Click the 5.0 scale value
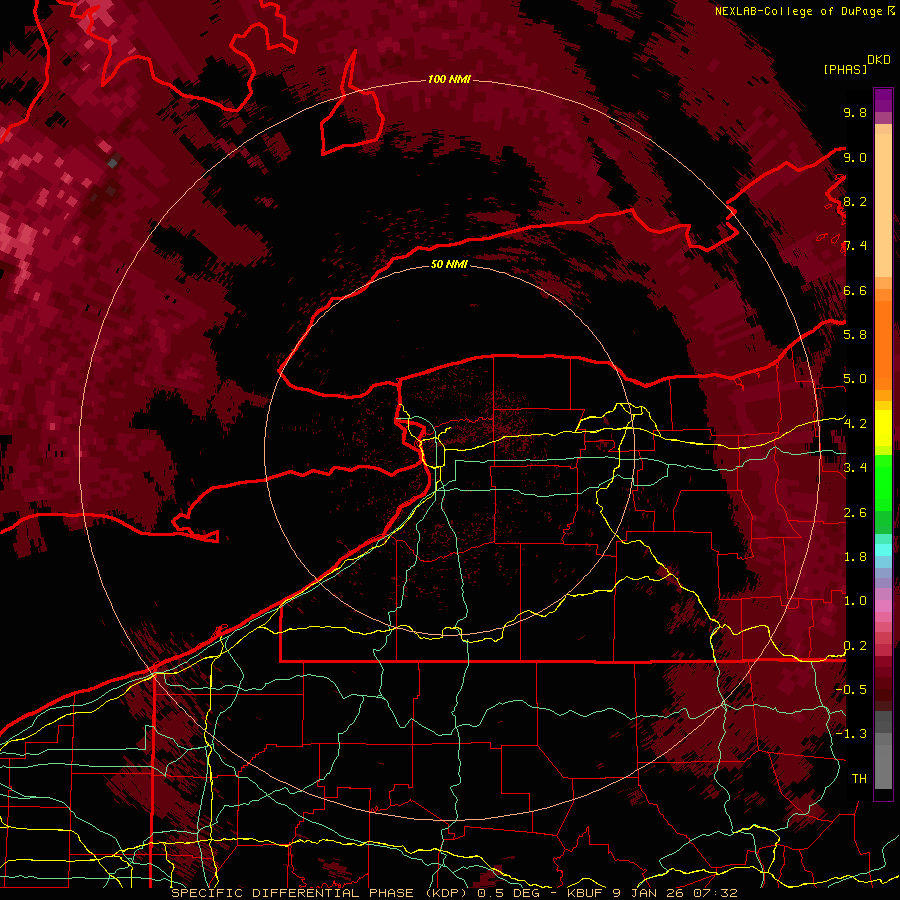The height and width of the screenshot is (900, 900). (x=855, y=379)
